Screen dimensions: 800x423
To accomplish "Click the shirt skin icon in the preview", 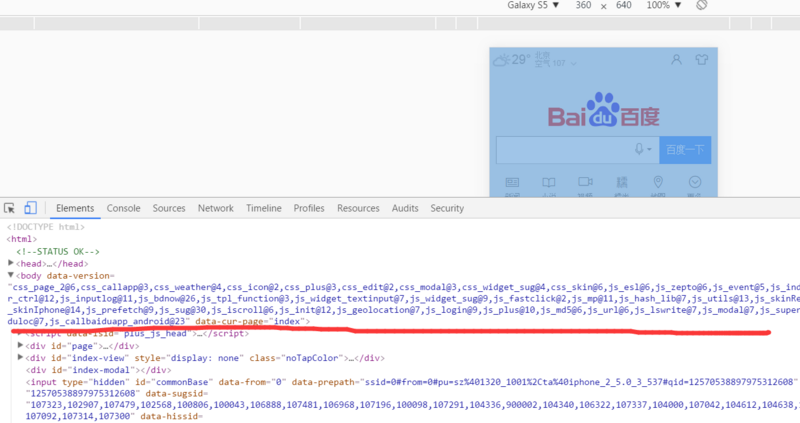I will [x=702, y=60].
